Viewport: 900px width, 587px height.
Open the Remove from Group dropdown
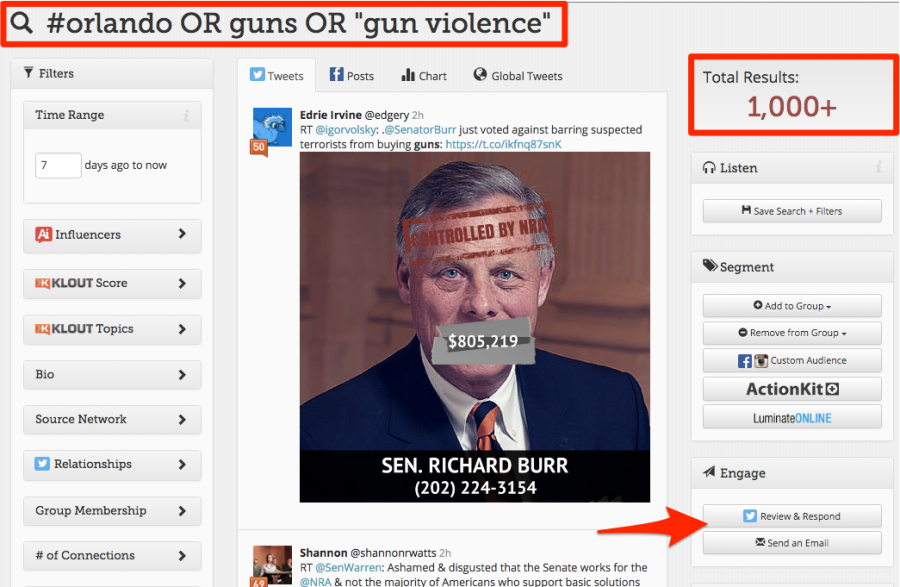click(792, 333)
